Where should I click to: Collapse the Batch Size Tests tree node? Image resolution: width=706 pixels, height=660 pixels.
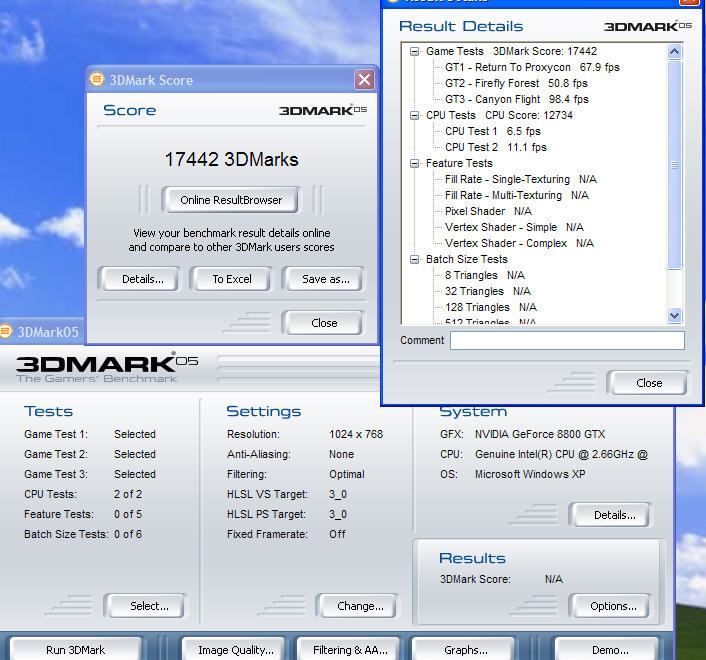click(414, 259)
